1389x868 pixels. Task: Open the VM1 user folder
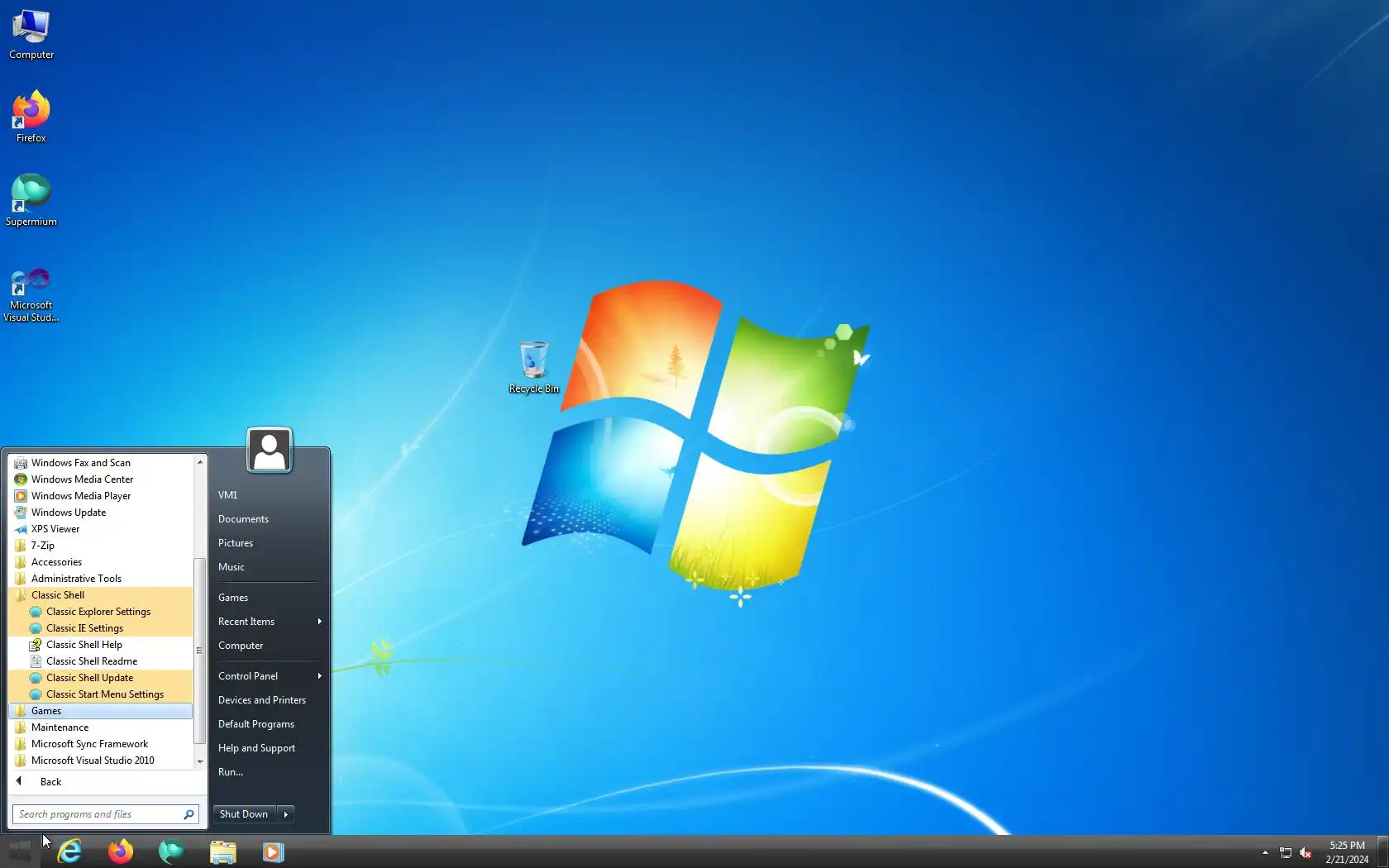click(268, 495)
